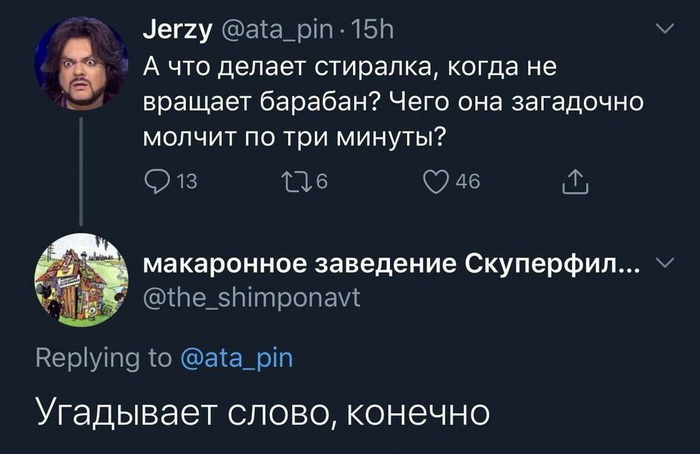Click the макаронное заведение display name

click(392, 264)
